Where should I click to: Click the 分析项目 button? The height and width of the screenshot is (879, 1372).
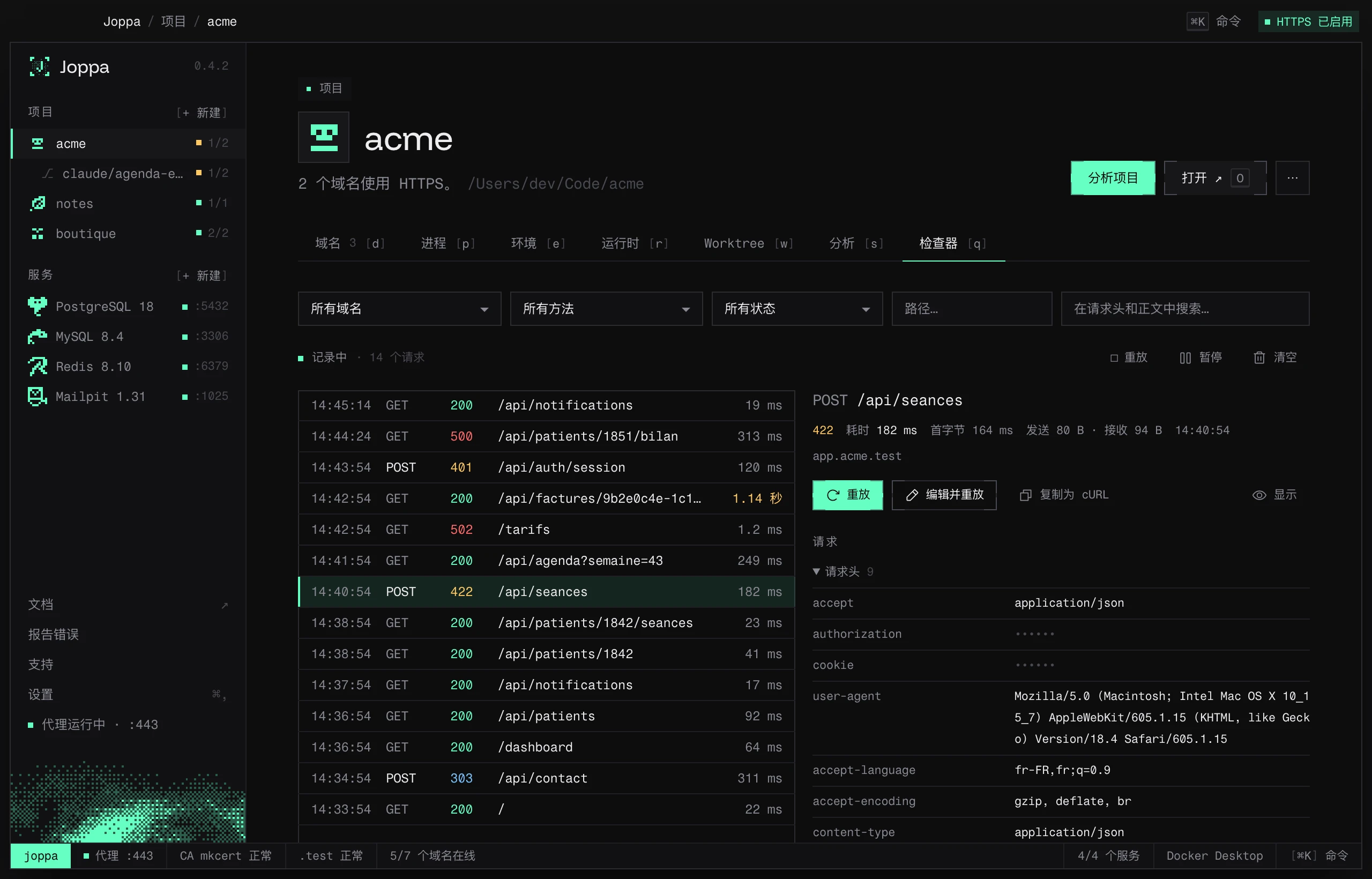tap(1112, 178)
